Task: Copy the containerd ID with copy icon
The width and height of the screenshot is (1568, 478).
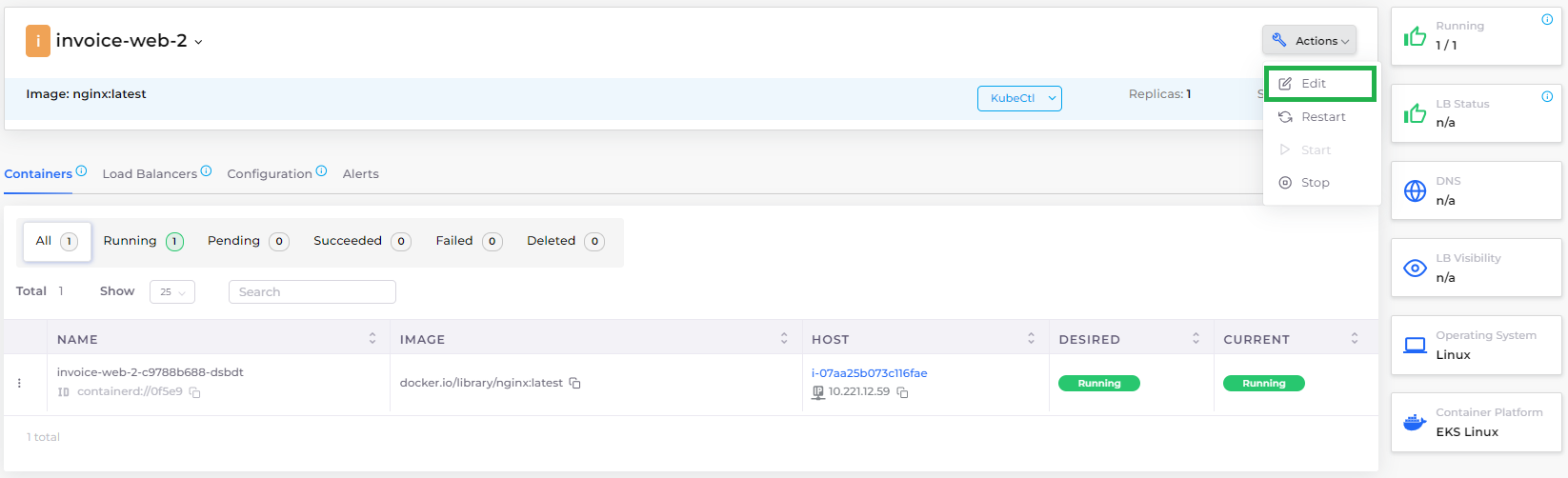Action: point(194,392)
